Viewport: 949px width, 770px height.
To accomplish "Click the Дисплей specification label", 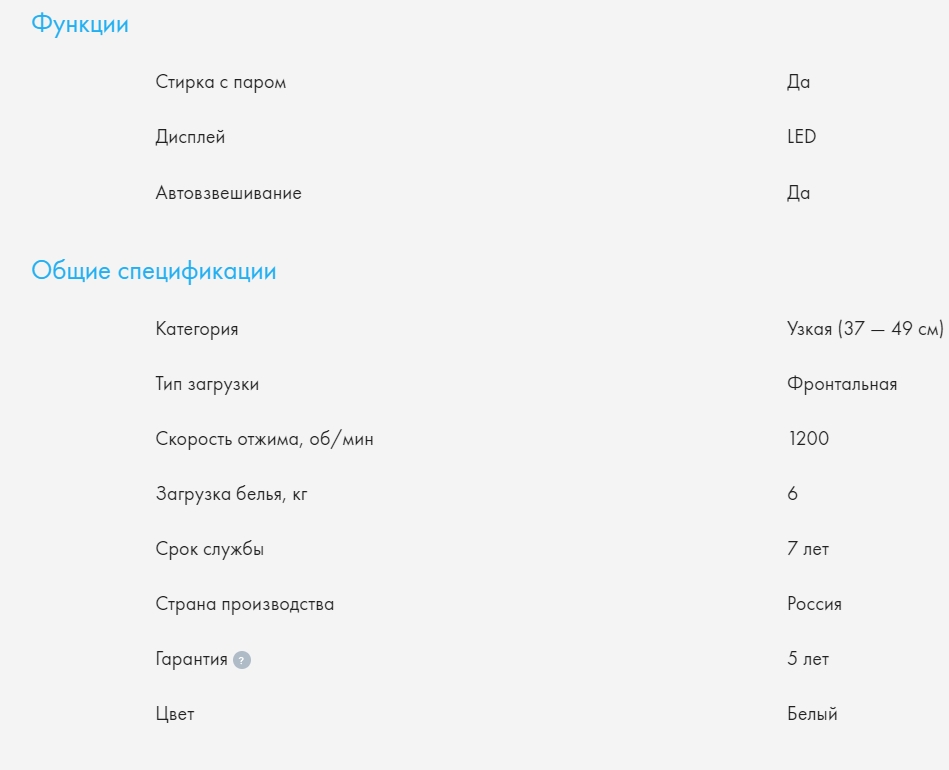I will [x=191, y=137].
